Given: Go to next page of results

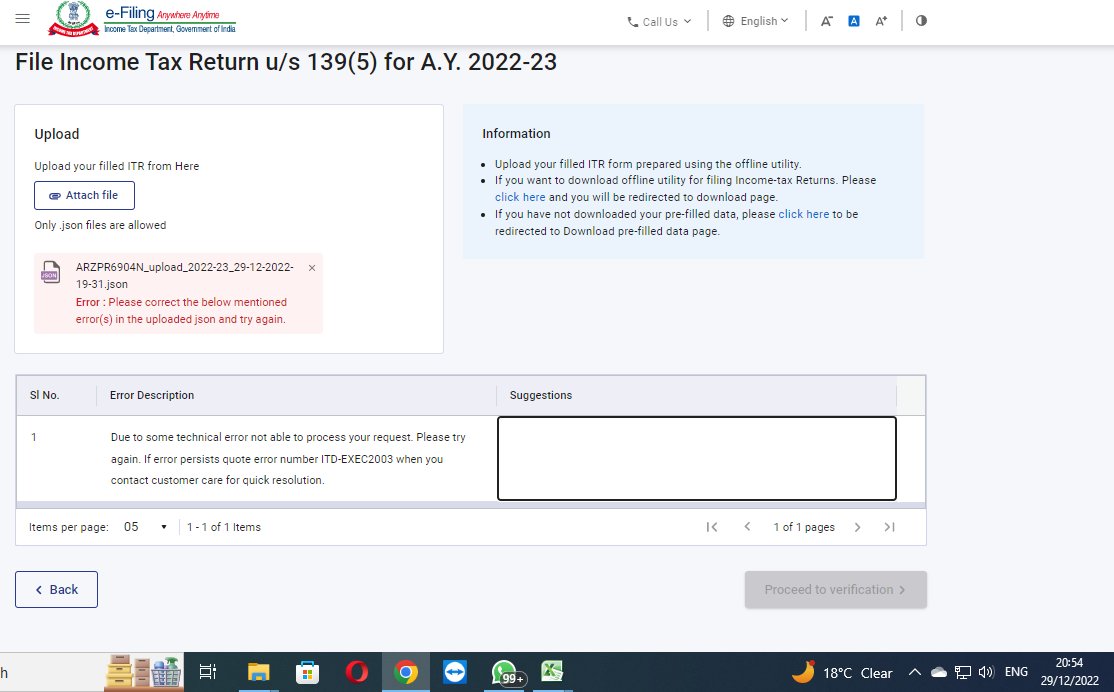Looking at the screenshot, I should [x=858, y=527].
